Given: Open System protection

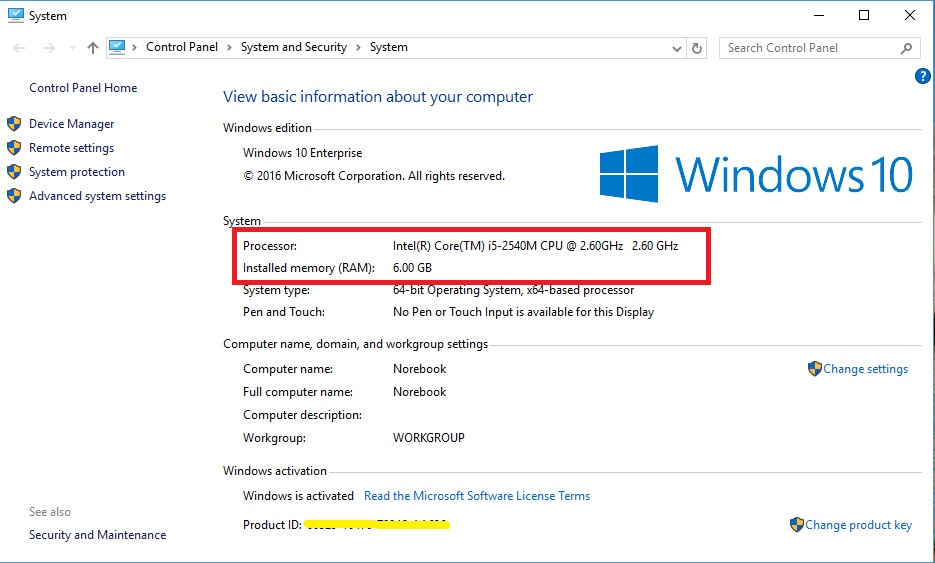Looking at the screenshot, I should click(x=77, y=172).
